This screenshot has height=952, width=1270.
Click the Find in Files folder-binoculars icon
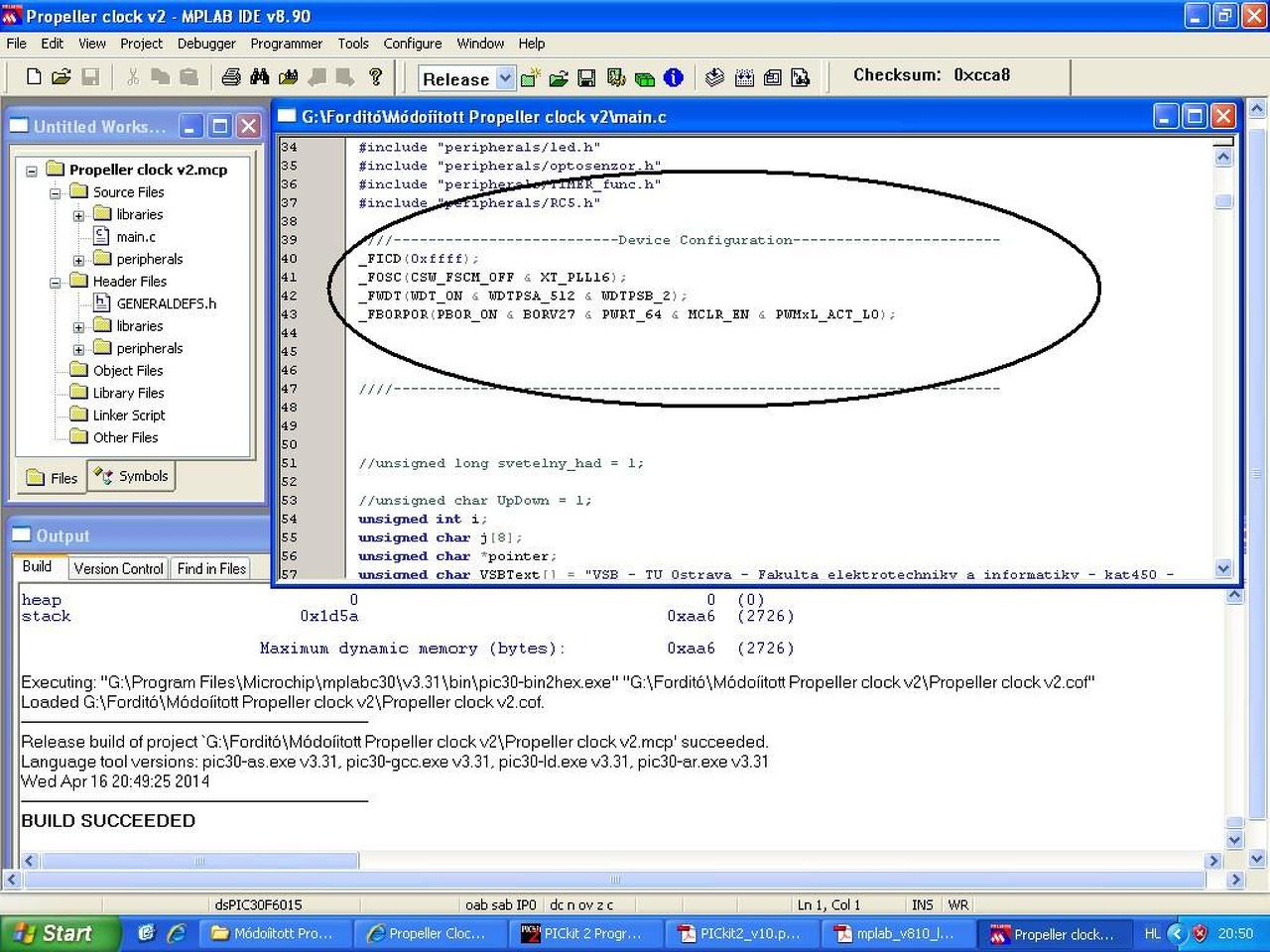click(x=289, y=76)
